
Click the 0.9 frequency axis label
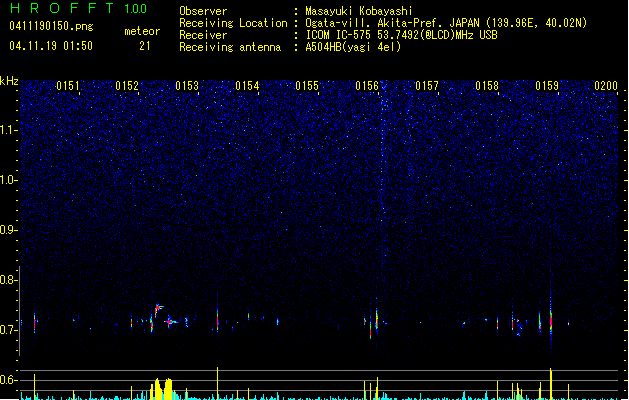tap(8, 230)
